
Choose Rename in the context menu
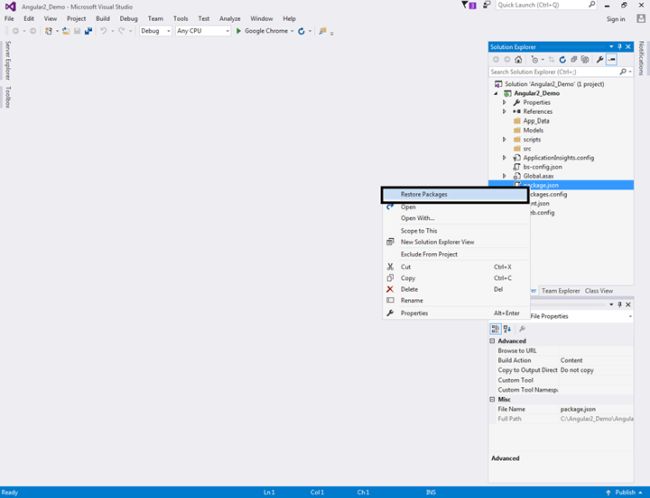456,301
